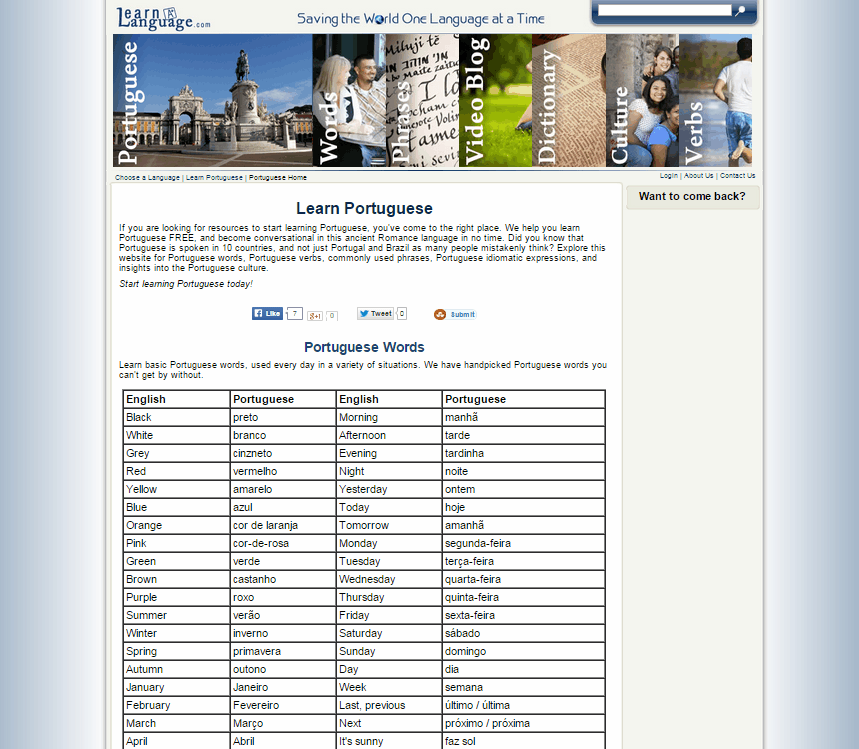Click the table cell 'cinzneto'
Viewport: 859px width, 749px height.
pos(283,454)
